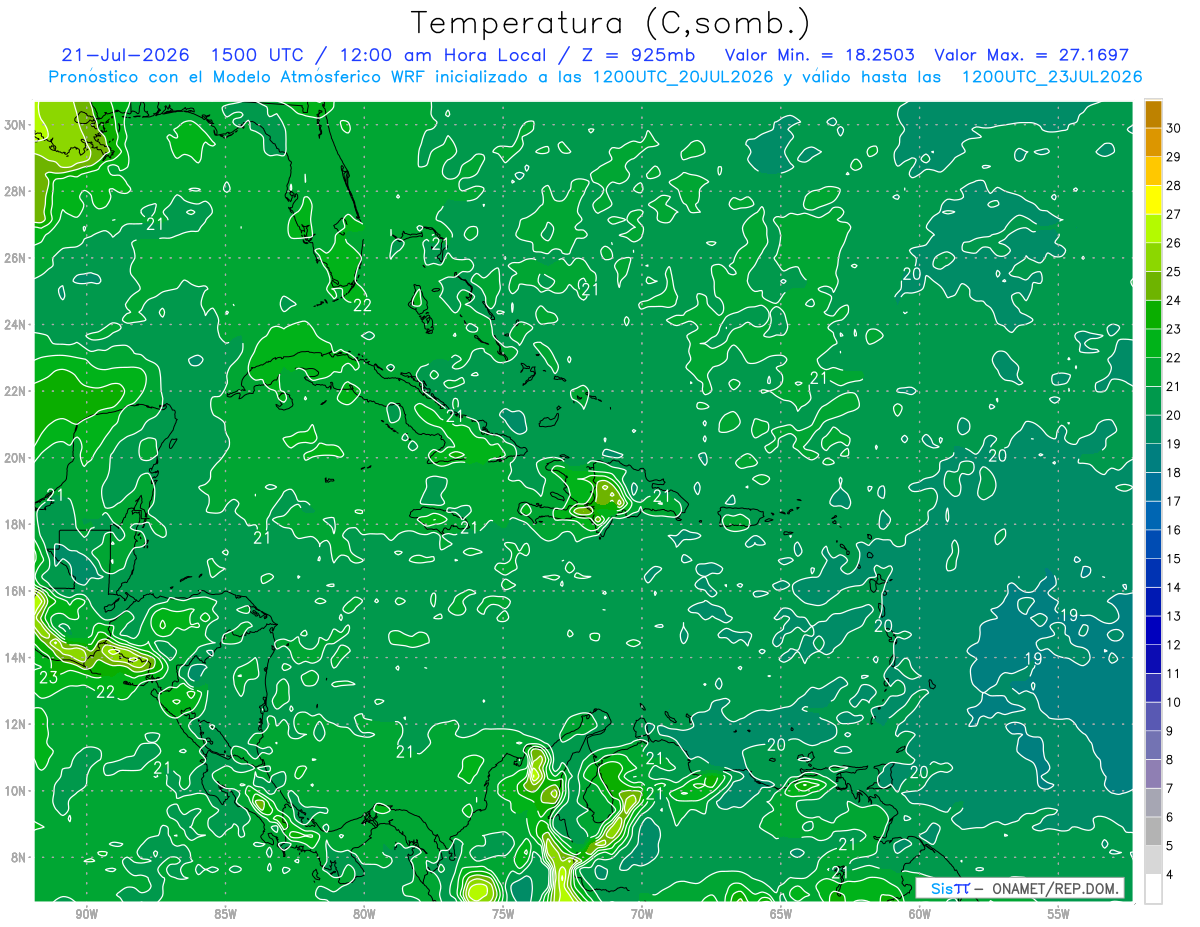Click the "Valor Max. = 27.1697" value
This screenshot has width=1200, height=927.
tap(1031, 55)
